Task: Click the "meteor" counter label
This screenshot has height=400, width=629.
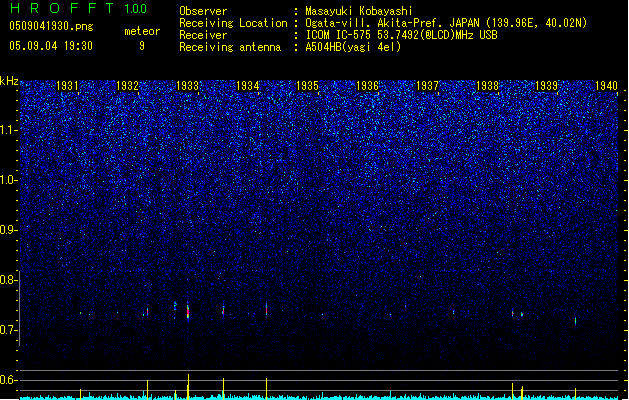Action: pos(142,31)
